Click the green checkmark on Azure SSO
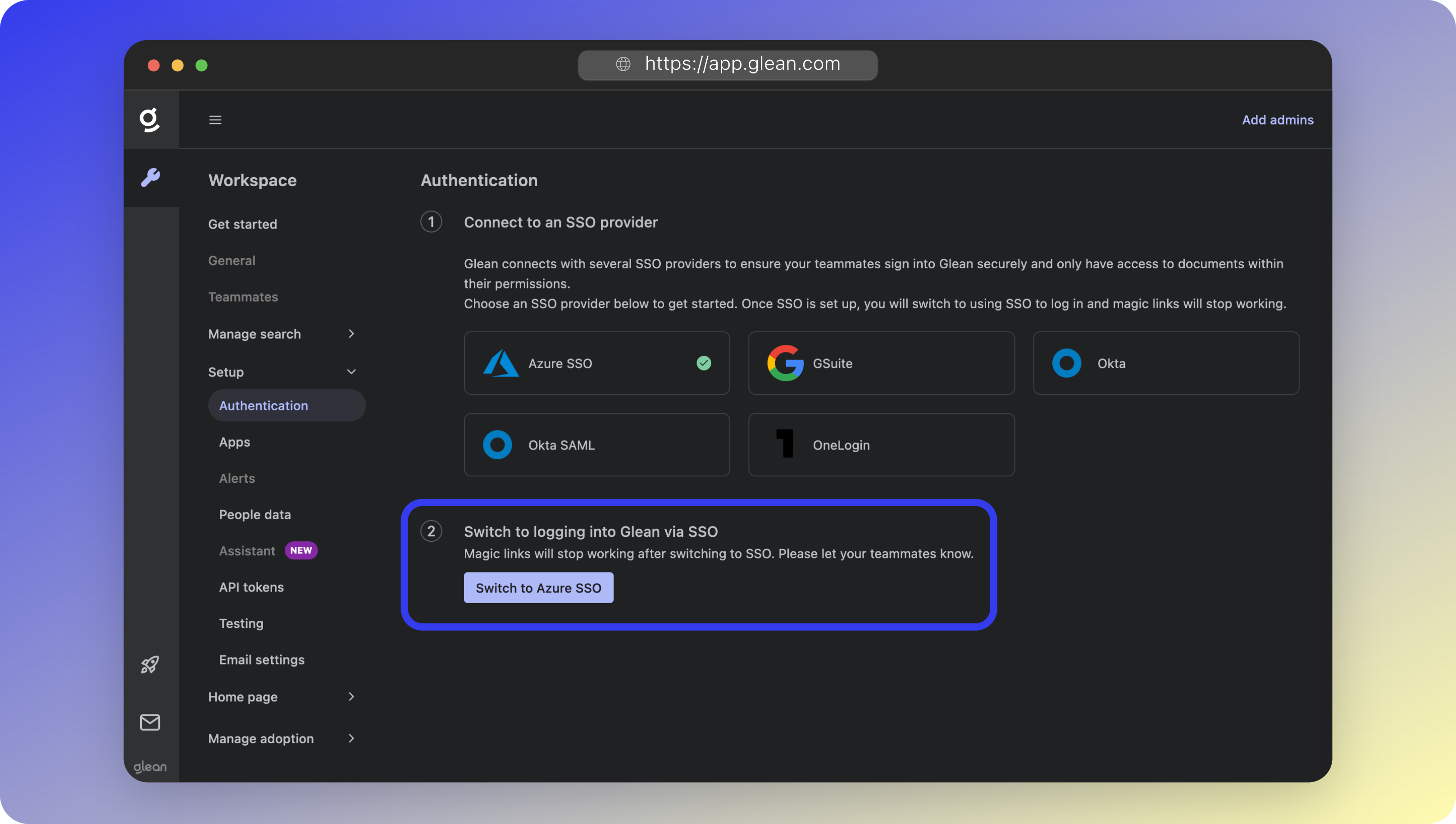Viewport: 1456px width, 824px height. point(704,363)
